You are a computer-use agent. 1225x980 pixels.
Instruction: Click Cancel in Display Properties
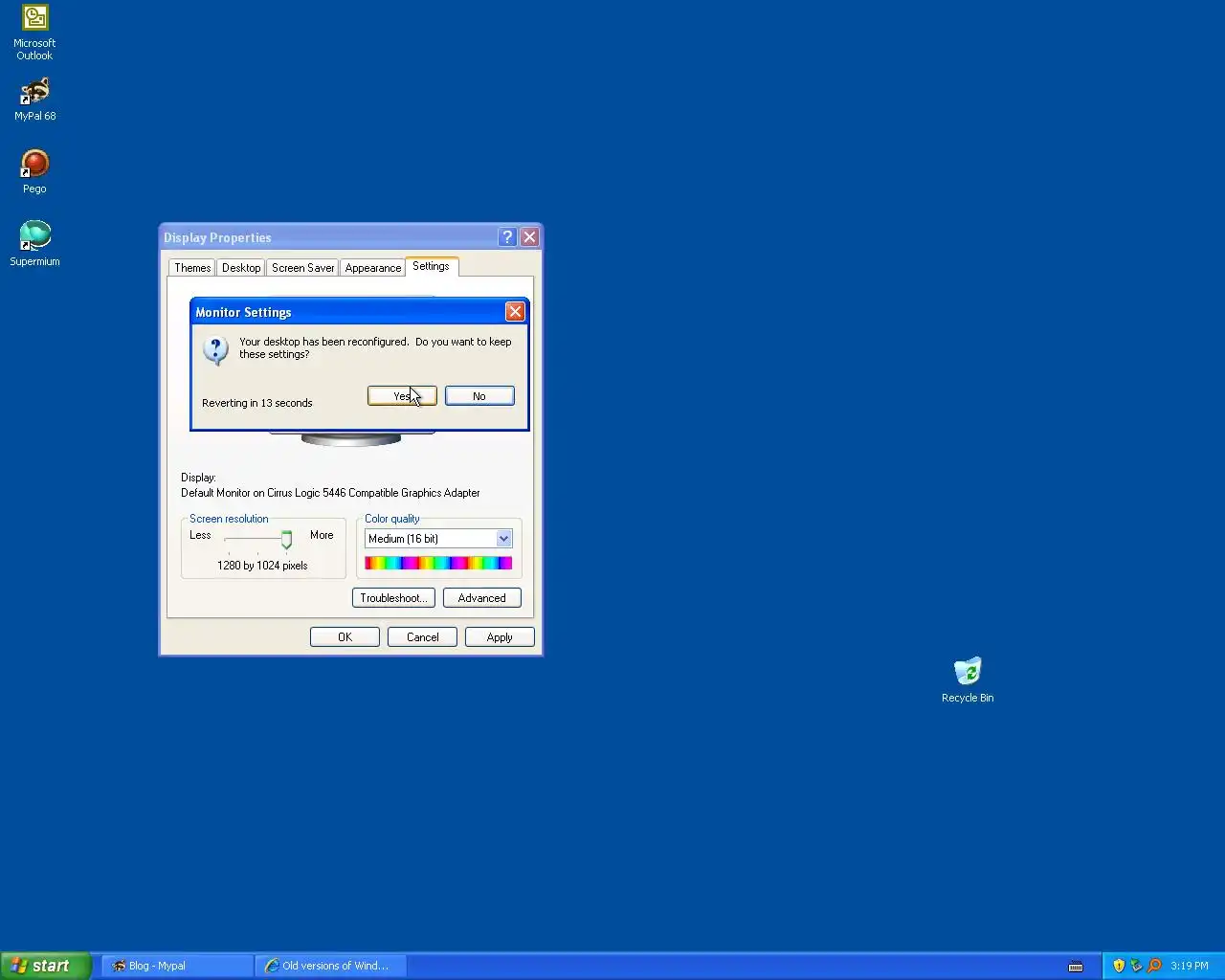pyautogui.click(x=422, y=637)
